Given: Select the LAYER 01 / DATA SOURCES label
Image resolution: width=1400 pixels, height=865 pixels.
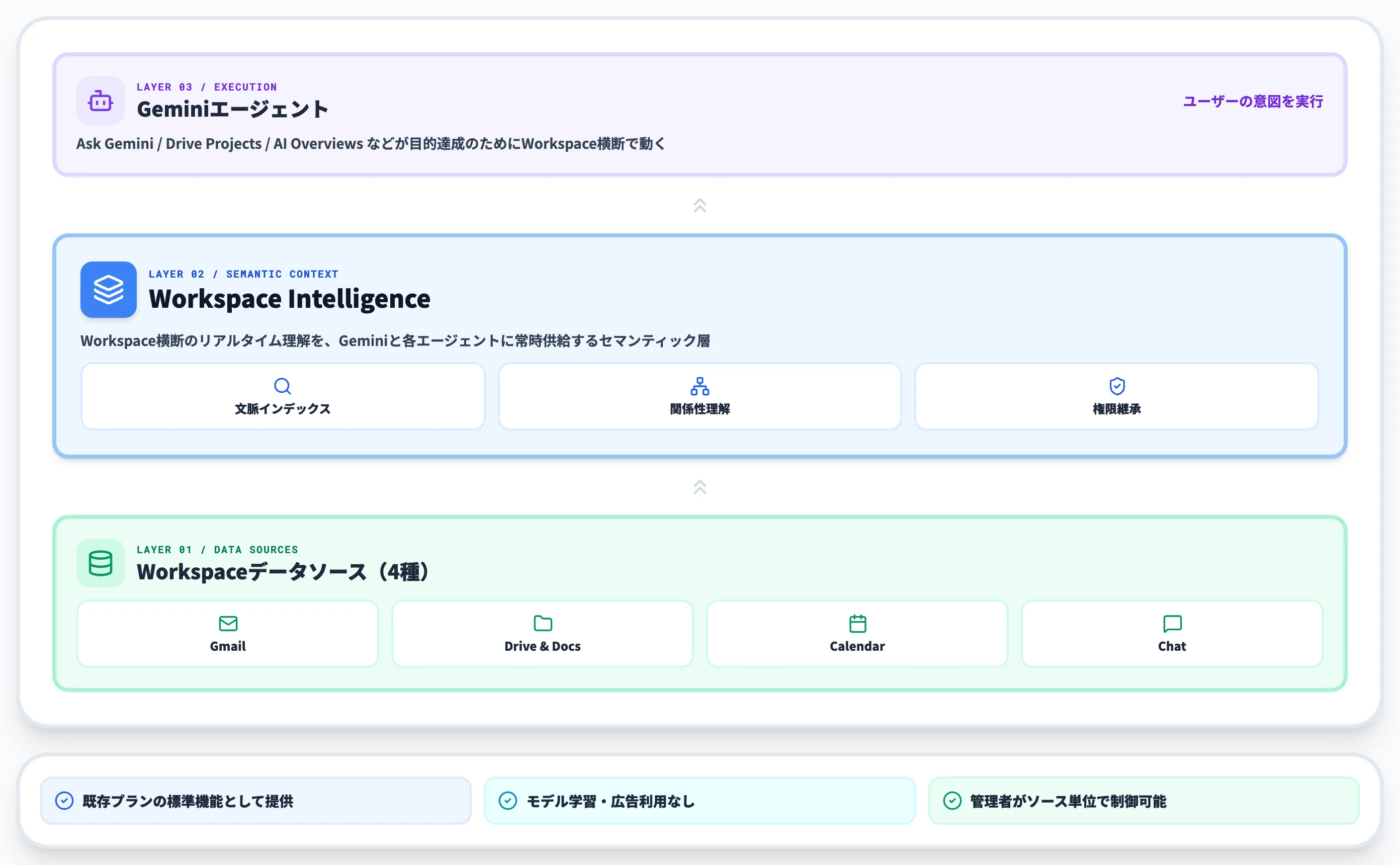Looking at the screenshot, I should [217, 549].
